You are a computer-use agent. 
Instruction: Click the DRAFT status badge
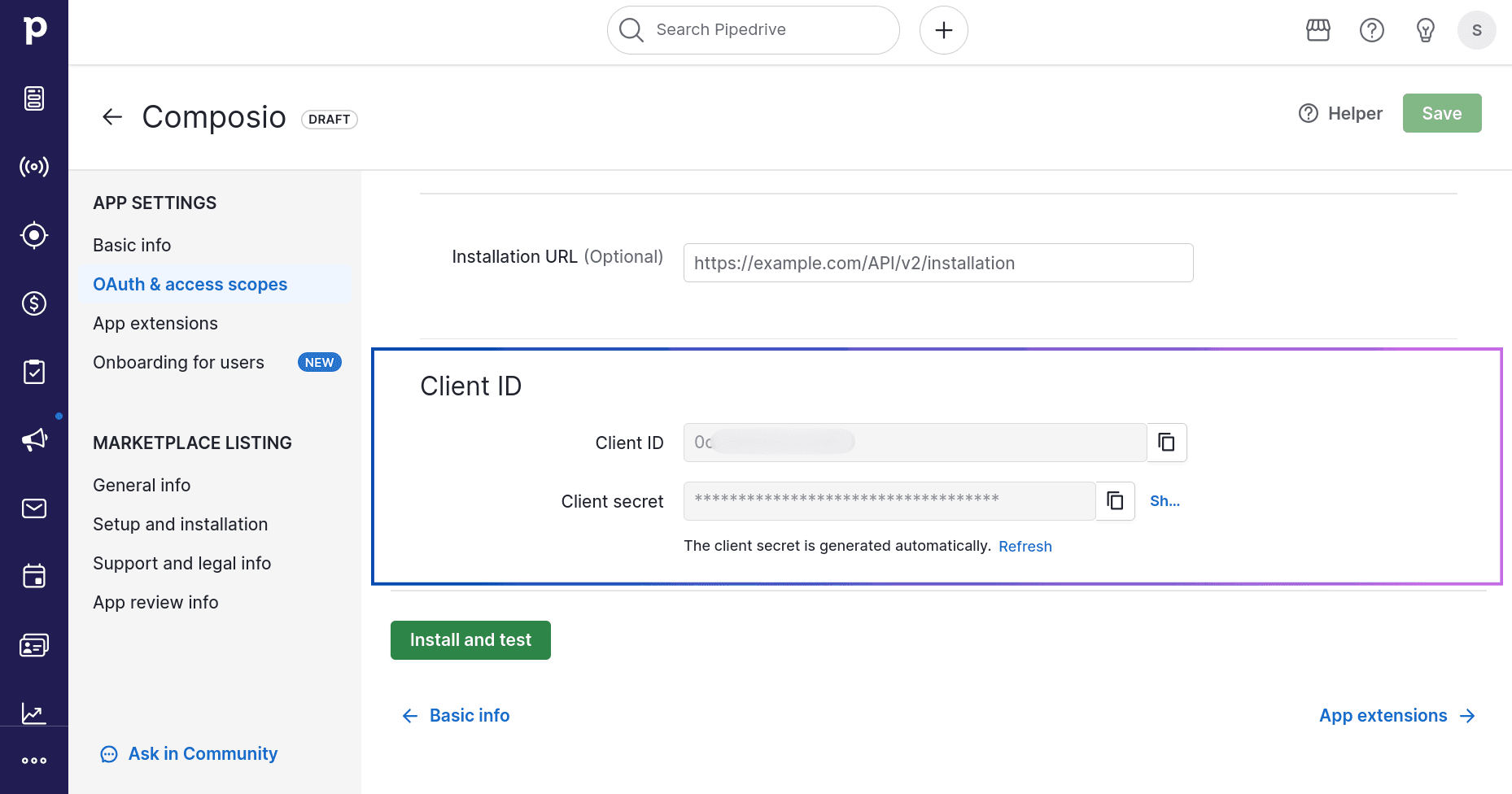click(330, 120)
